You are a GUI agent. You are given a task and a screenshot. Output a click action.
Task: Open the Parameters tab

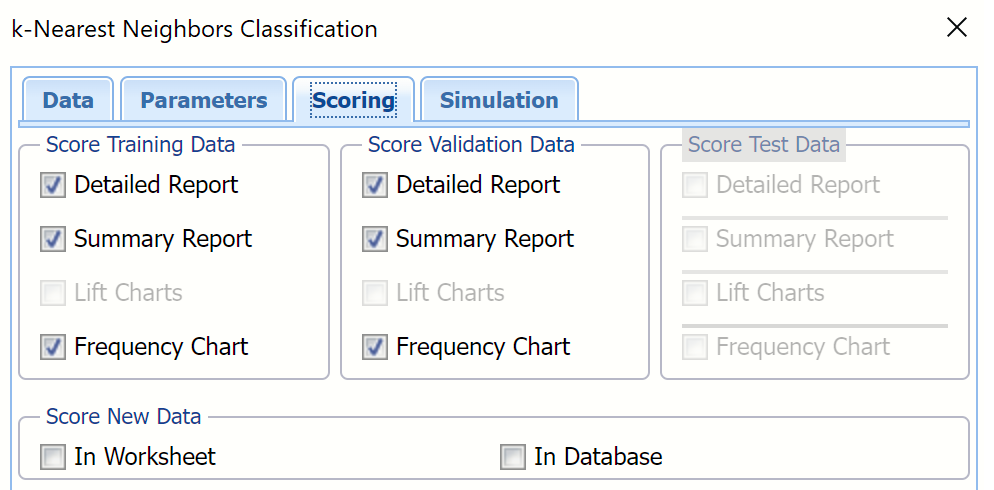[203, 100]
